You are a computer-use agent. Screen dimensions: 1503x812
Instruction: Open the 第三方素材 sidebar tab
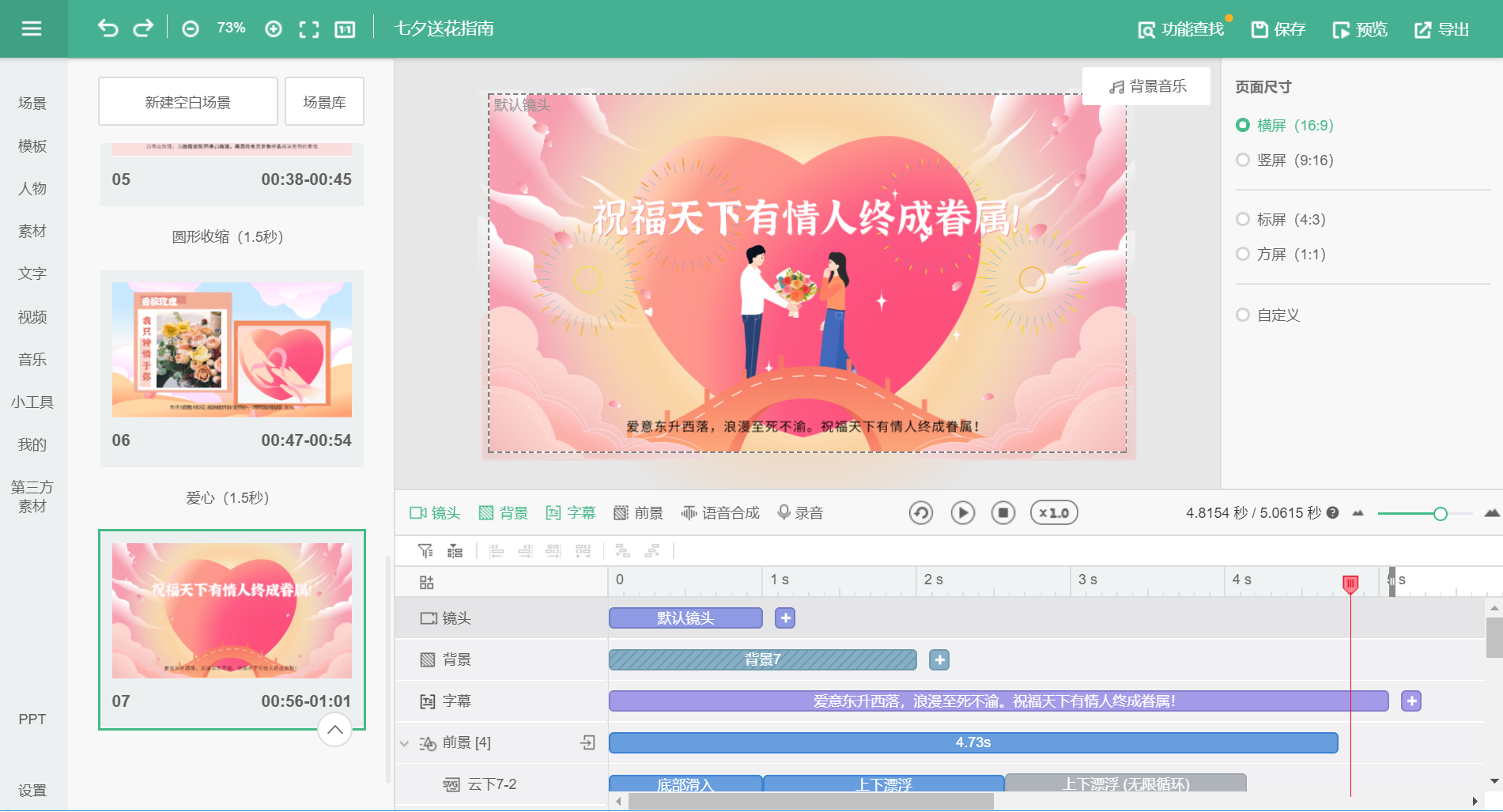(x=32, y=497)
